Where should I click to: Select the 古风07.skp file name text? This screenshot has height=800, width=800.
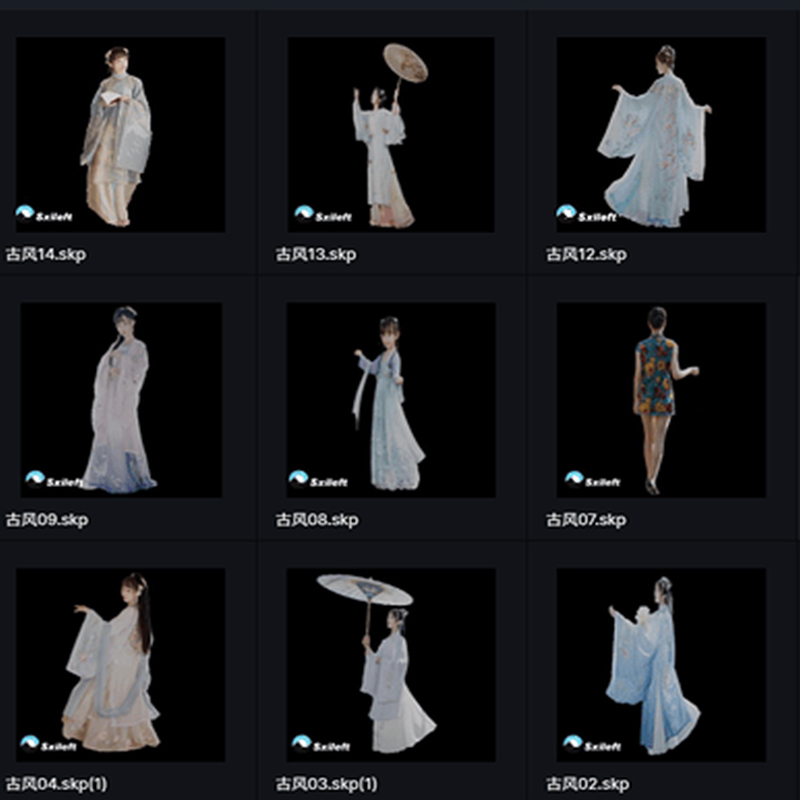(586, 520)
